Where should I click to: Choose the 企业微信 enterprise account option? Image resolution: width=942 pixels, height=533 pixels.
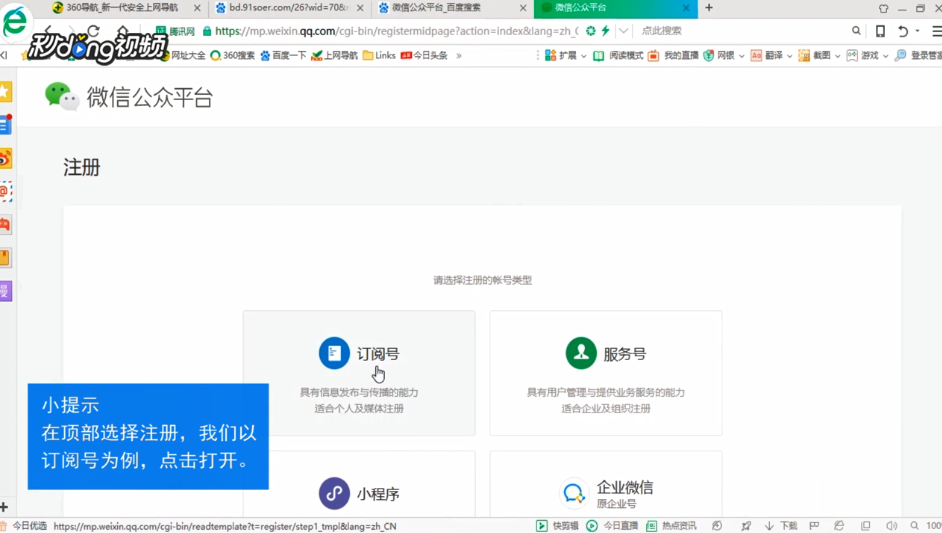click(606, 484)
